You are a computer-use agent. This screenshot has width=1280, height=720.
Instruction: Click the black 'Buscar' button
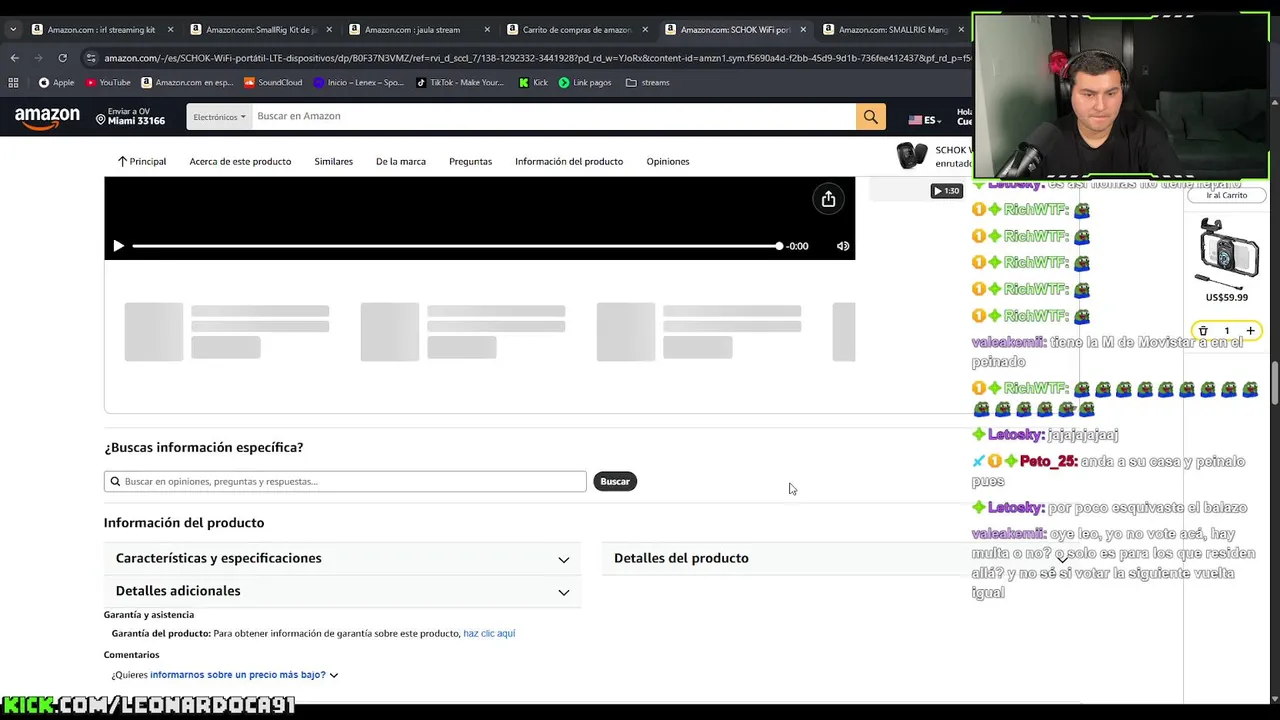pyautogui.click(x=615, y=481)
